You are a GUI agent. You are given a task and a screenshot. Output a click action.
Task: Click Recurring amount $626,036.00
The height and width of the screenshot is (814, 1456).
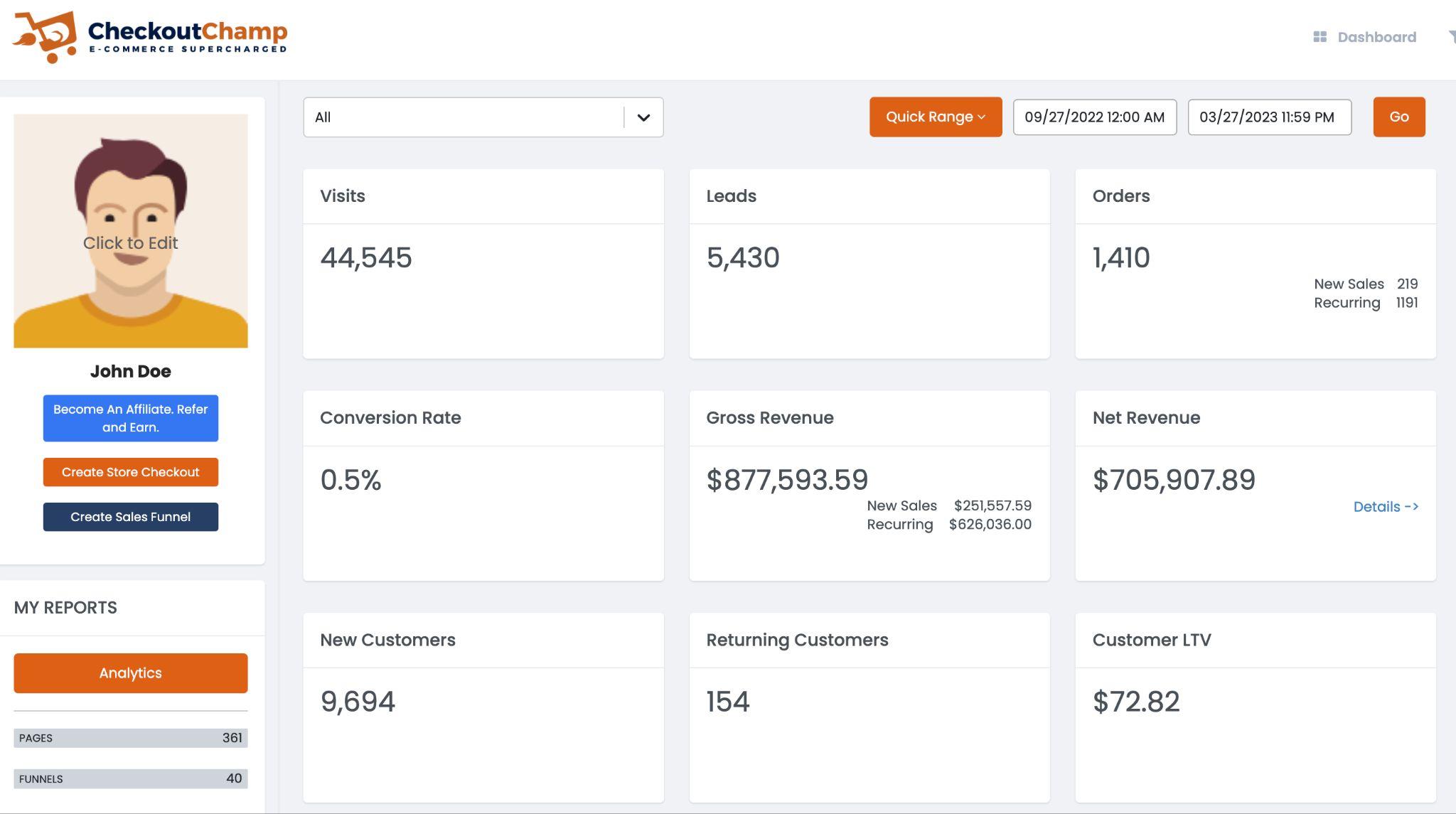pyautogui.click(x=990, y=524)
